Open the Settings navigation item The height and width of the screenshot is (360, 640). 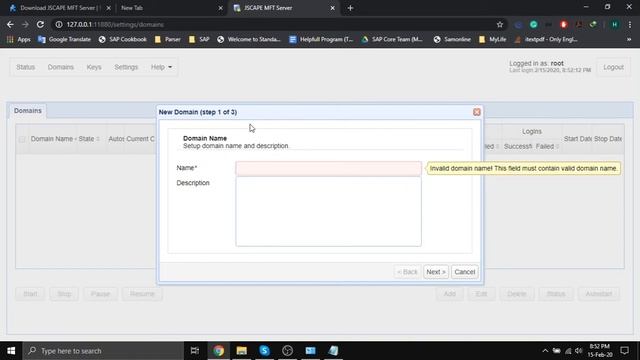click(x=126, y=67)
